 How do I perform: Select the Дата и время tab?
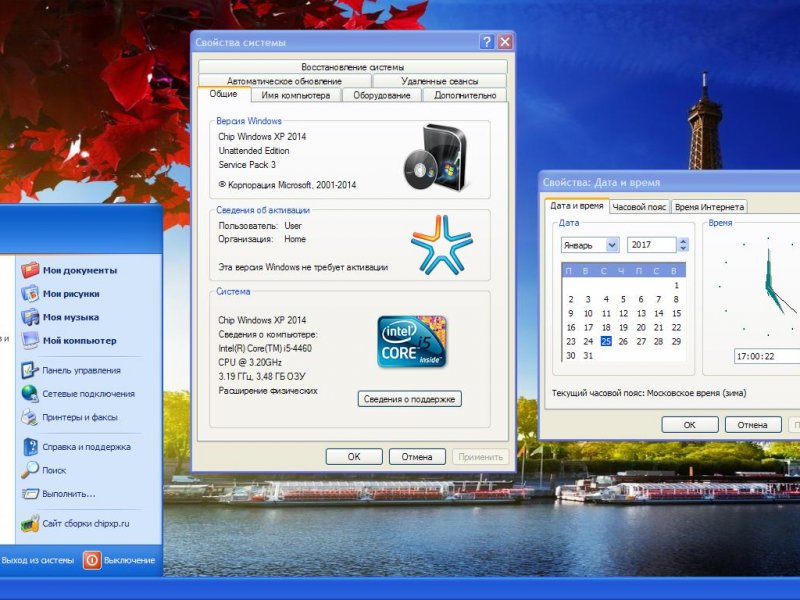coord(577,206)
